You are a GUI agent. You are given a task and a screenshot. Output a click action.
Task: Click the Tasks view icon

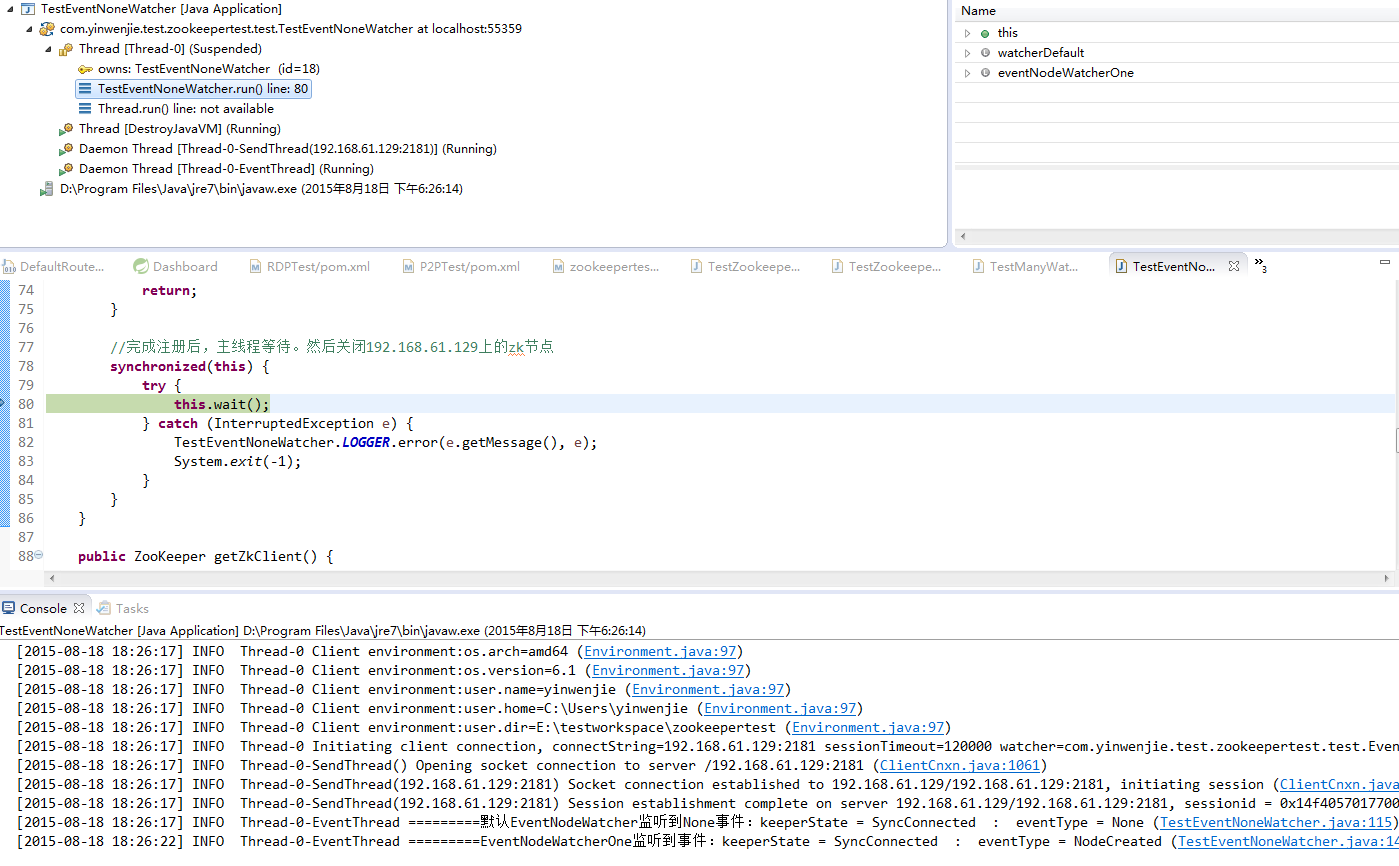[104, 608]
